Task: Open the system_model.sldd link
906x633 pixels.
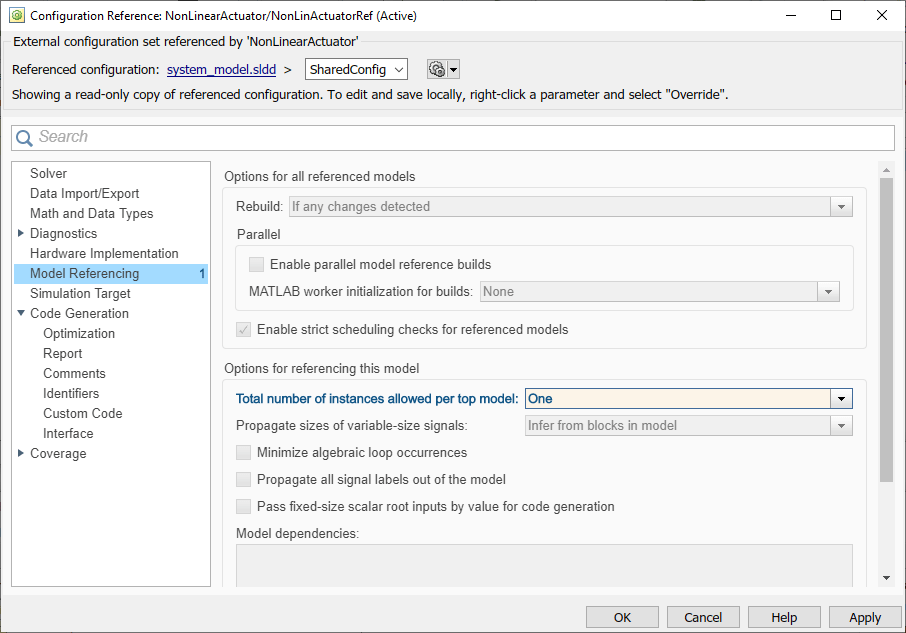Action: (221, 69)
